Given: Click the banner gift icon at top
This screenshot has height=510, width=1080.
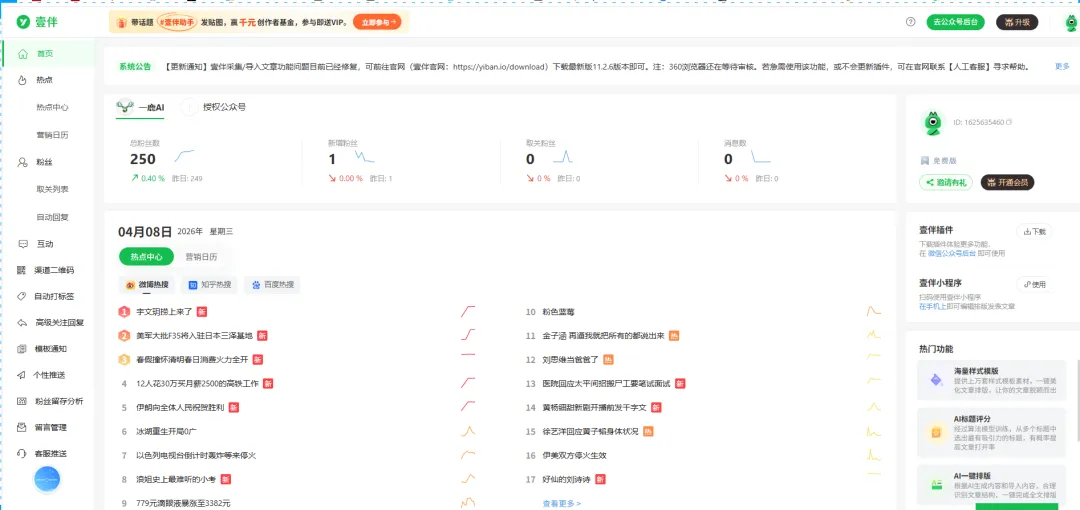Looking at the screenshot, I should coord(121,22).
